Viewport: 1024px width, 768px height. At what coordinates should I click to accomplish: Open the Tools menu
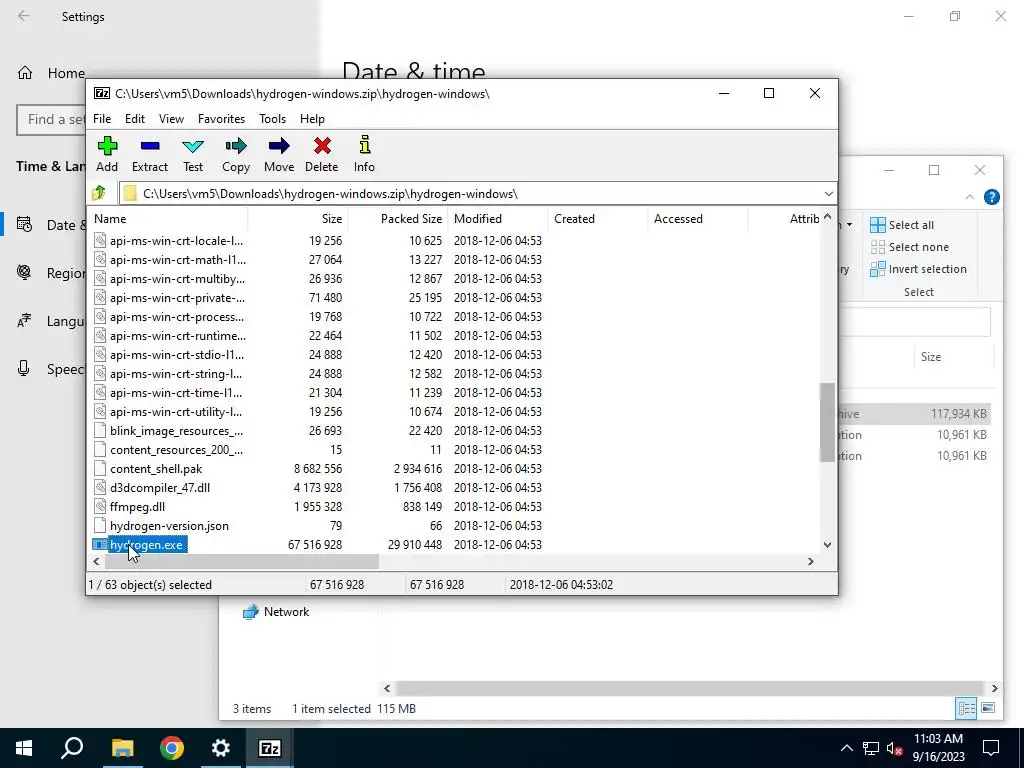272,119
